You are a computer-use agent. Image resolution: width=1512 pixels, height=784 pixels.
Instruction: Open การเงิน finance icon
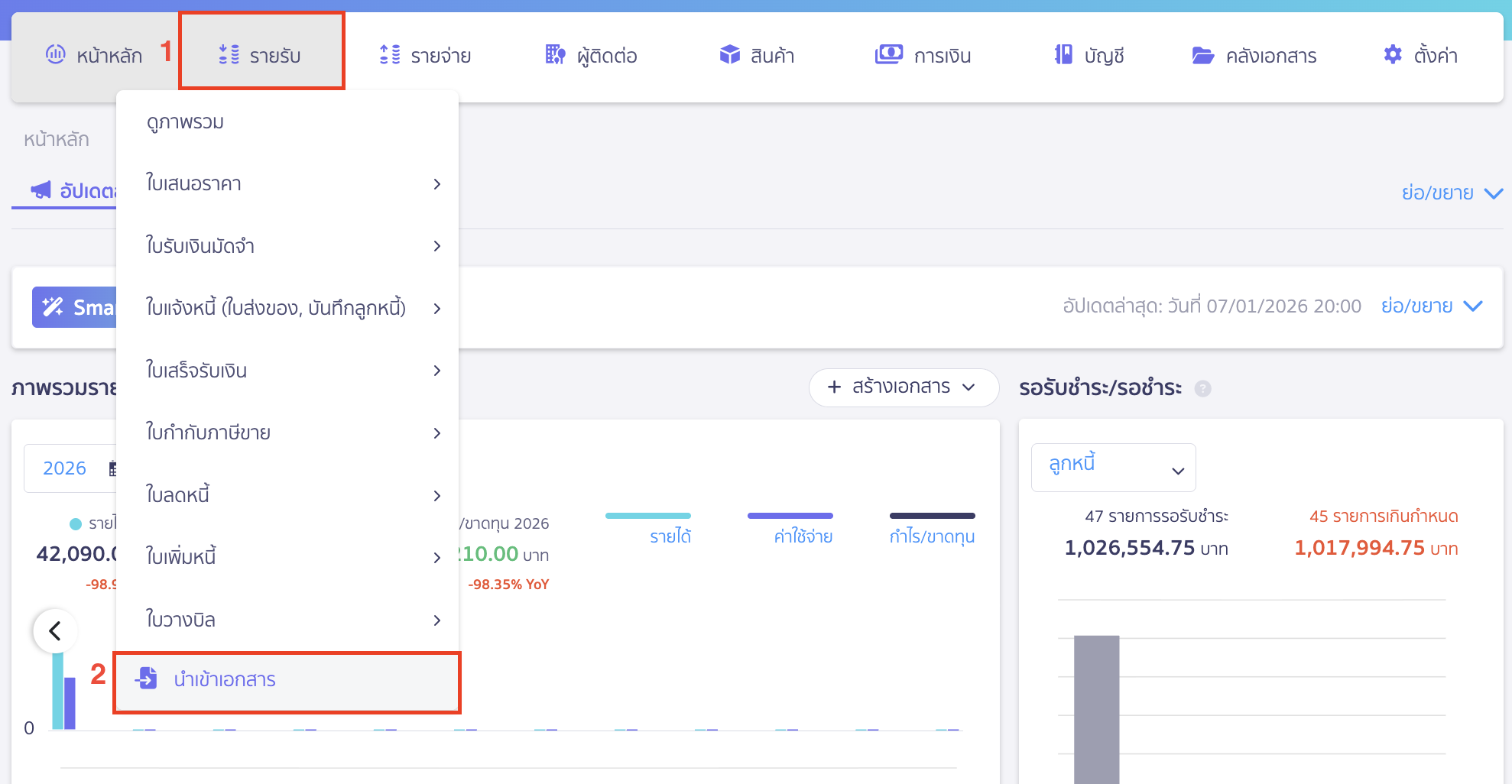point(887,54)
